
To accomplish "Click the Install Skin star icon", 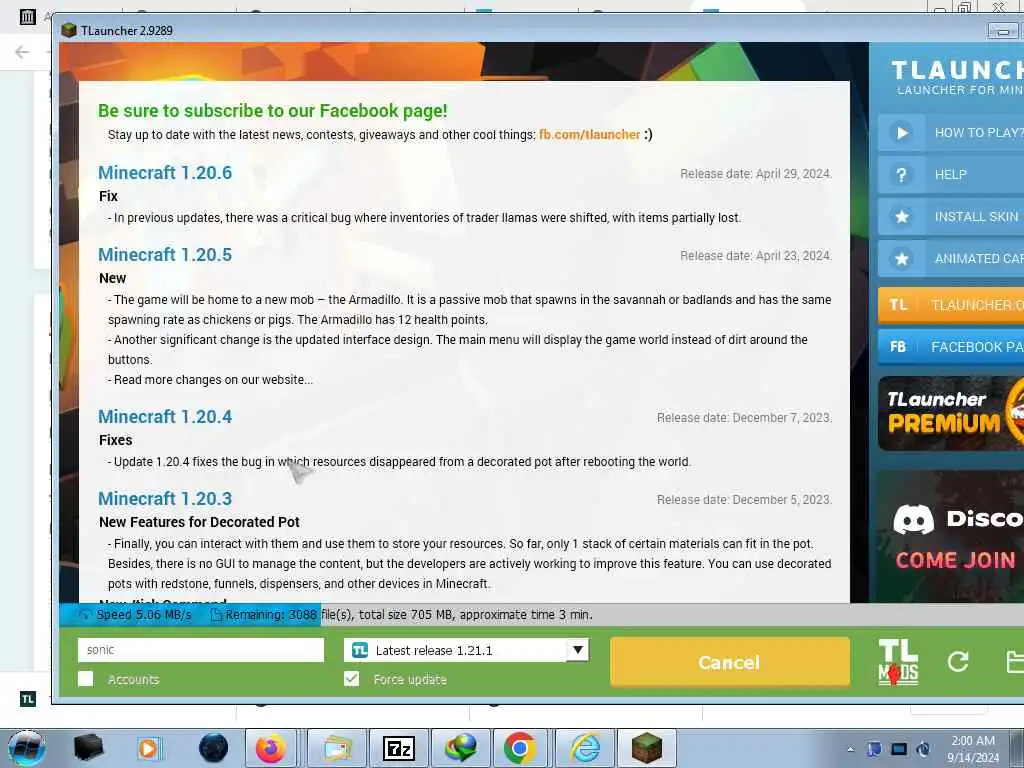I will pyautogui.click(x=902, y=217).
